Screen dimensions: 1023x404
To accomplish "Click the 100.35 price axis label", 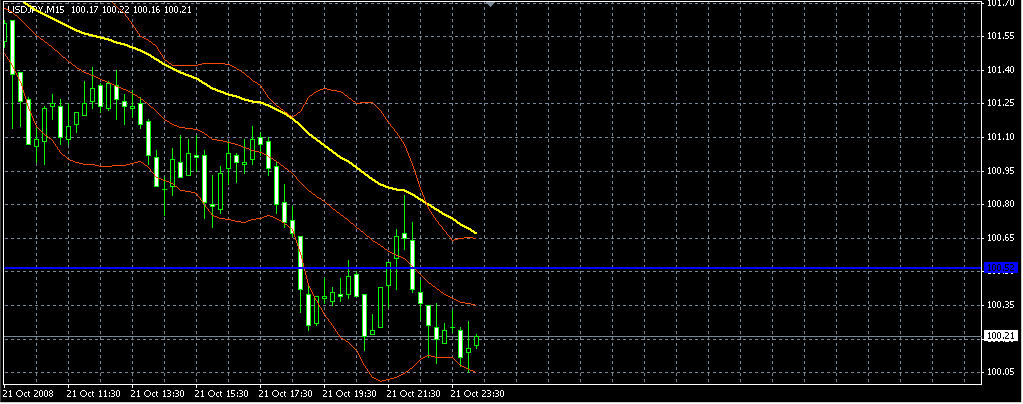I will click(1001, 305).
